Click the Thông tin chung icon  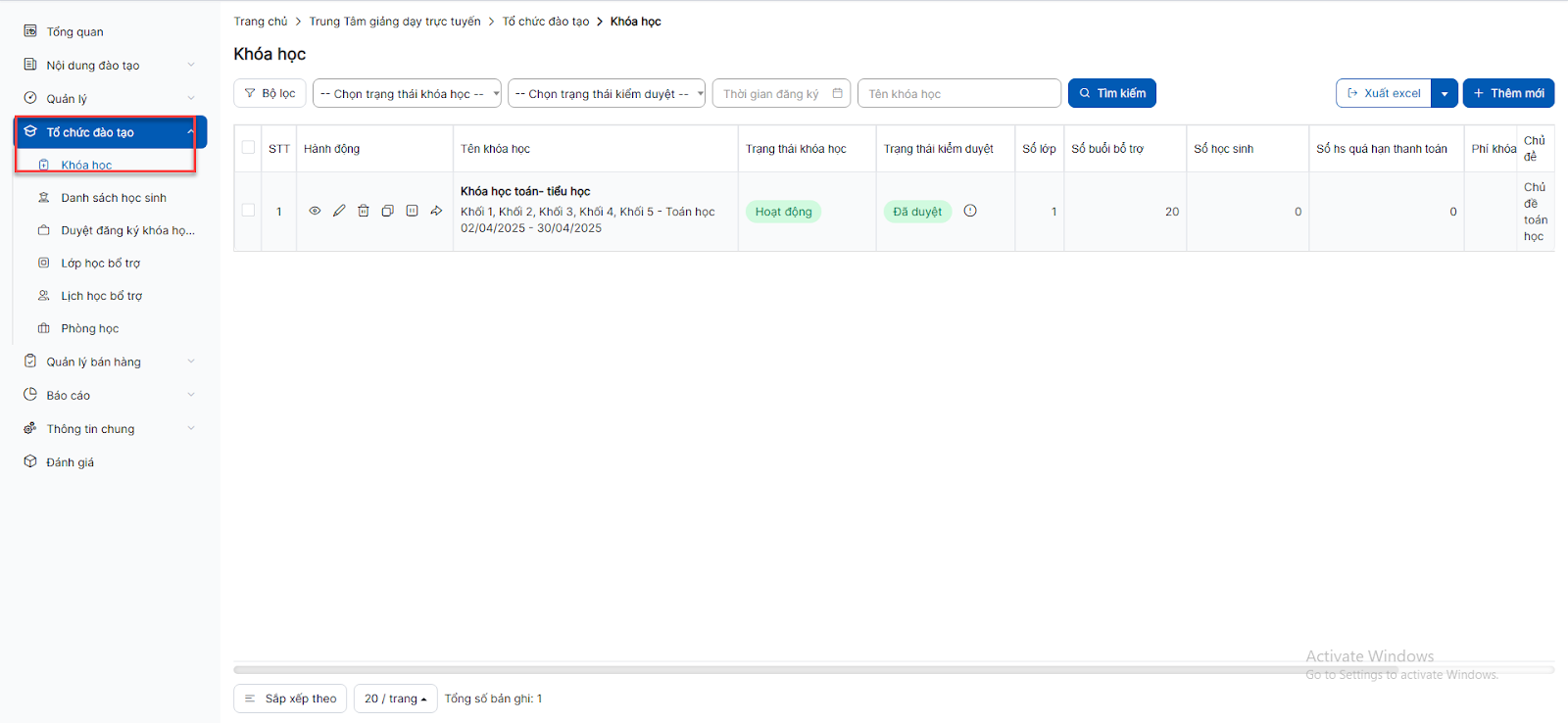[x=30, y=428]
